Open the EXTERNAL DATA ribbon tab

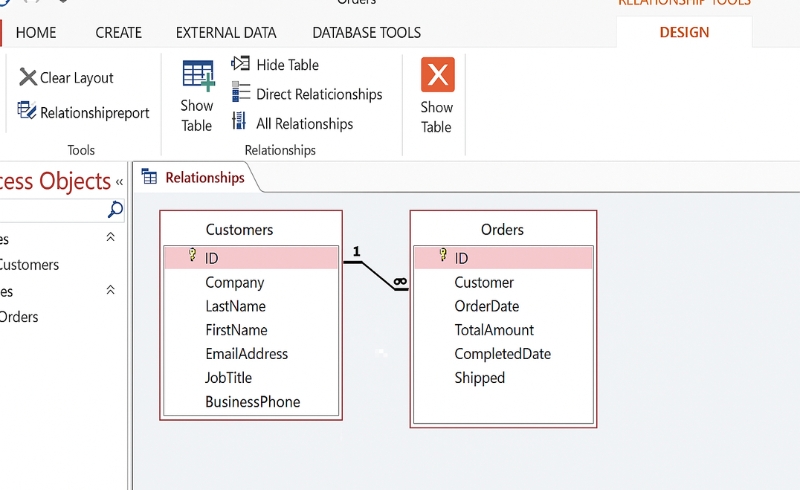pos(226,33)
